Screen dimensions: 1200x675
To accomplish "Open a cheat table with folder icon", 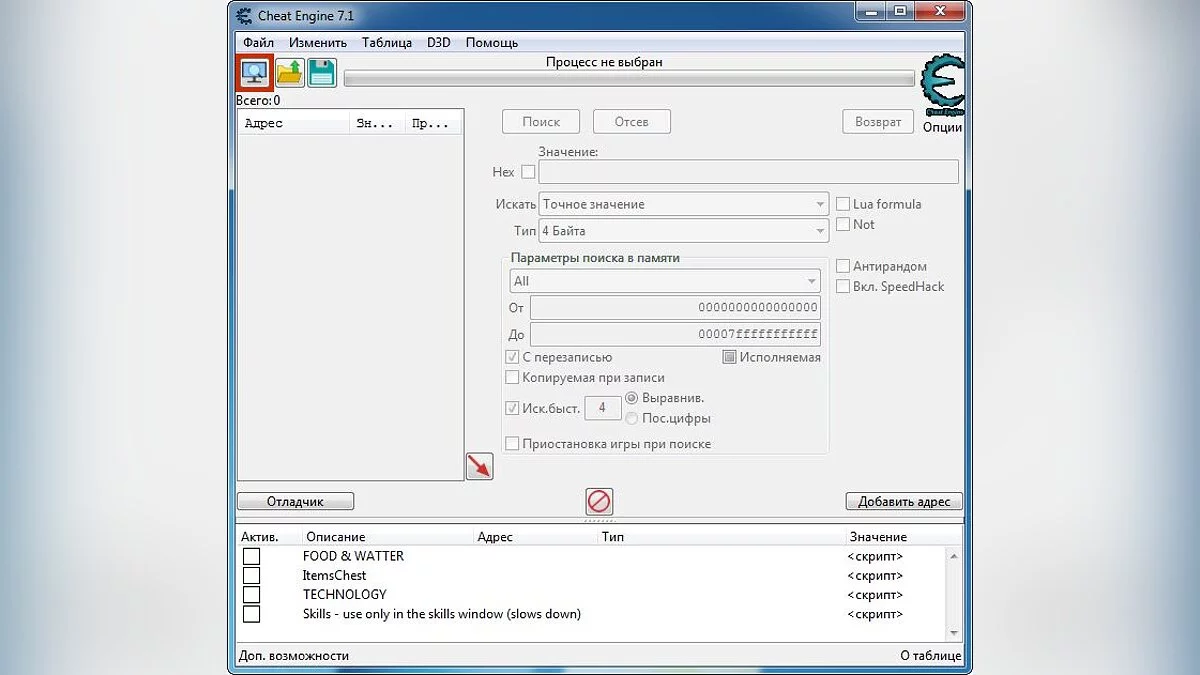I will (x=290, y=72).
